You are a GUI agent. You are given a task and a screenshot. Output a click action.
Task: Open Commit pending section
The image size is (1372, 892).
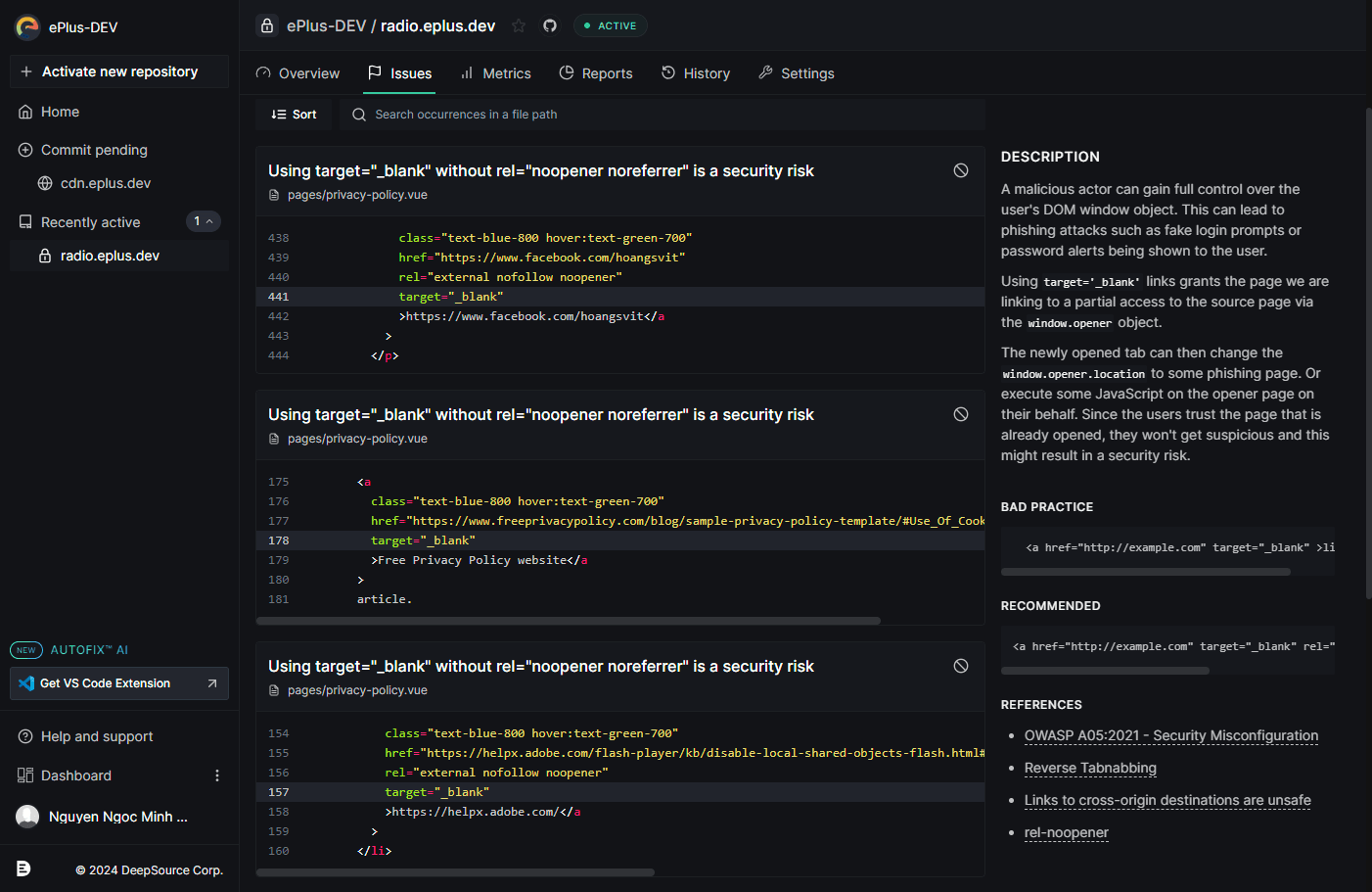pos(94,150)
